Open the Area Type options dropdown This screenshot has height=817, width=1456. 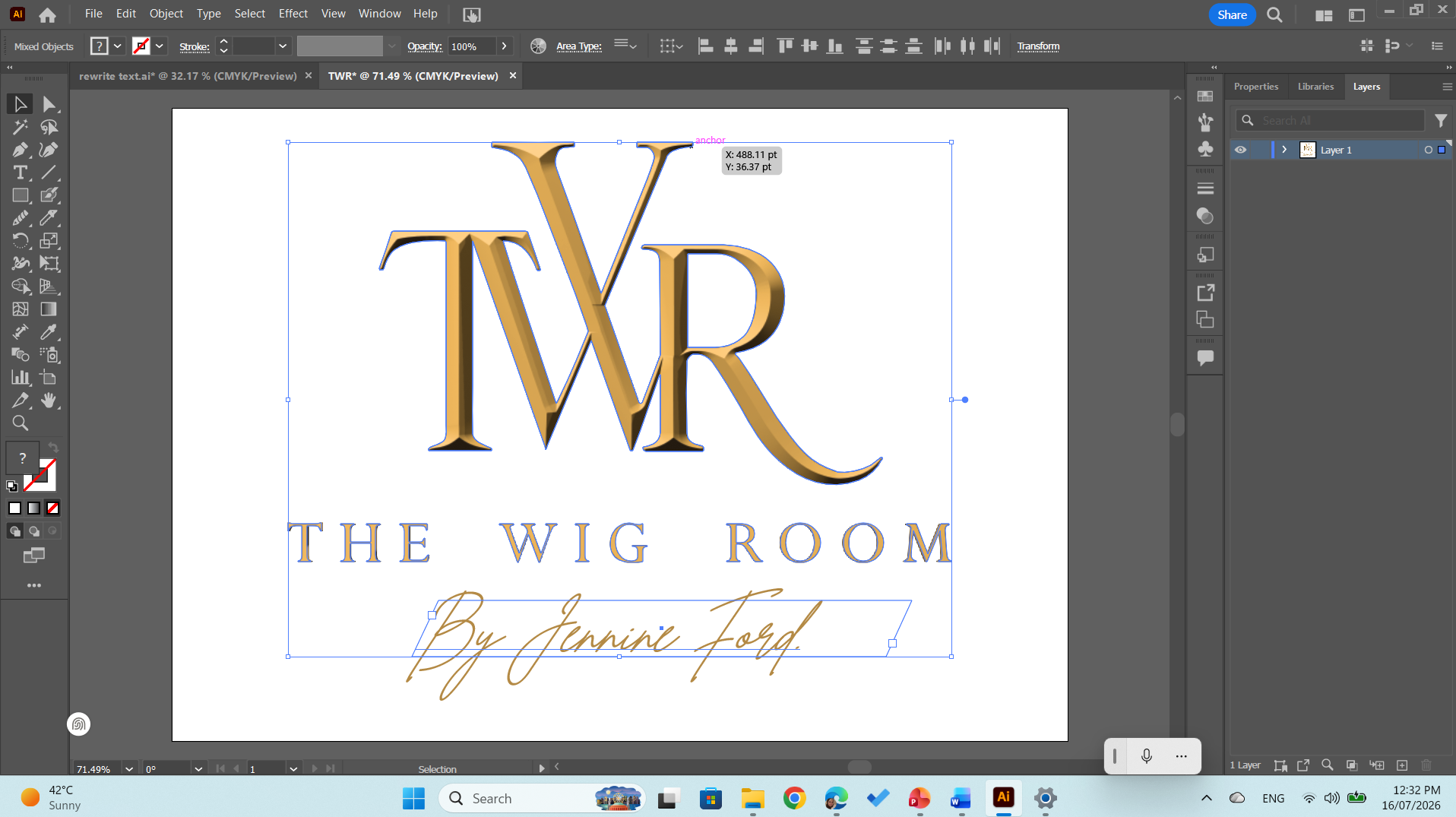coord(625,46)
